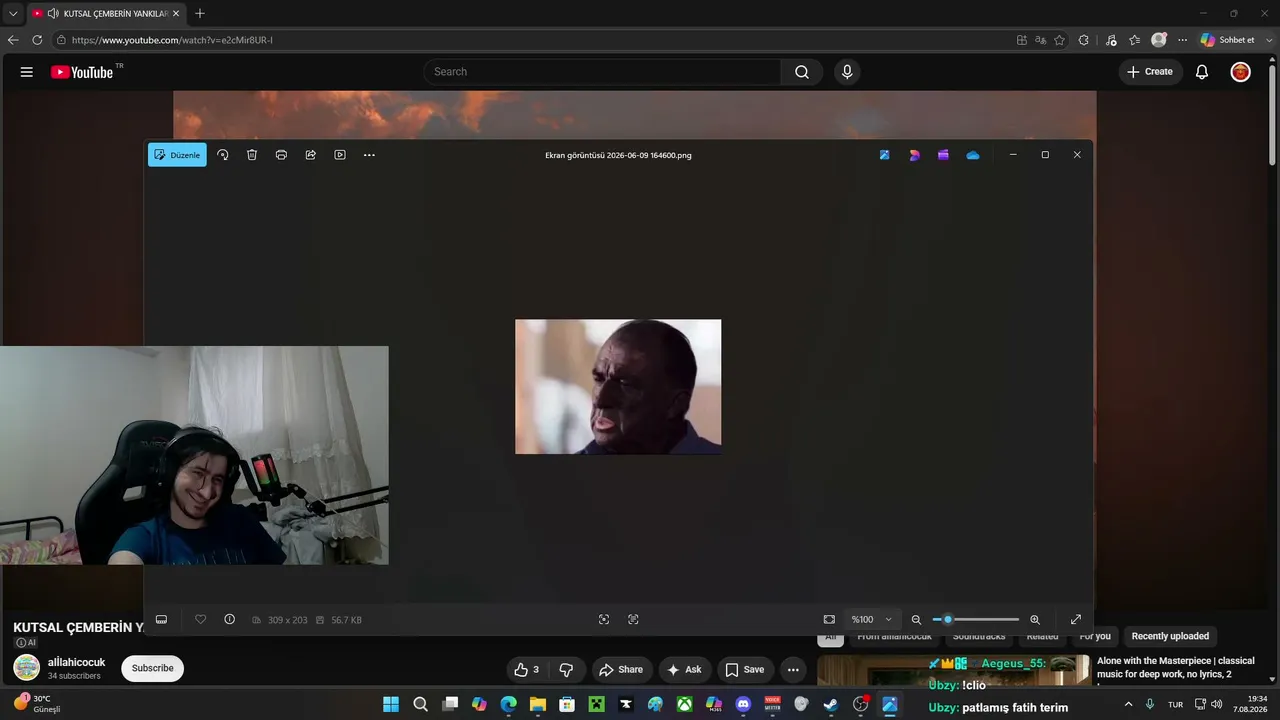Open the YouTube guide hamburger menu
Viewport: 1280px width, 720px height.
click(27, 72)
